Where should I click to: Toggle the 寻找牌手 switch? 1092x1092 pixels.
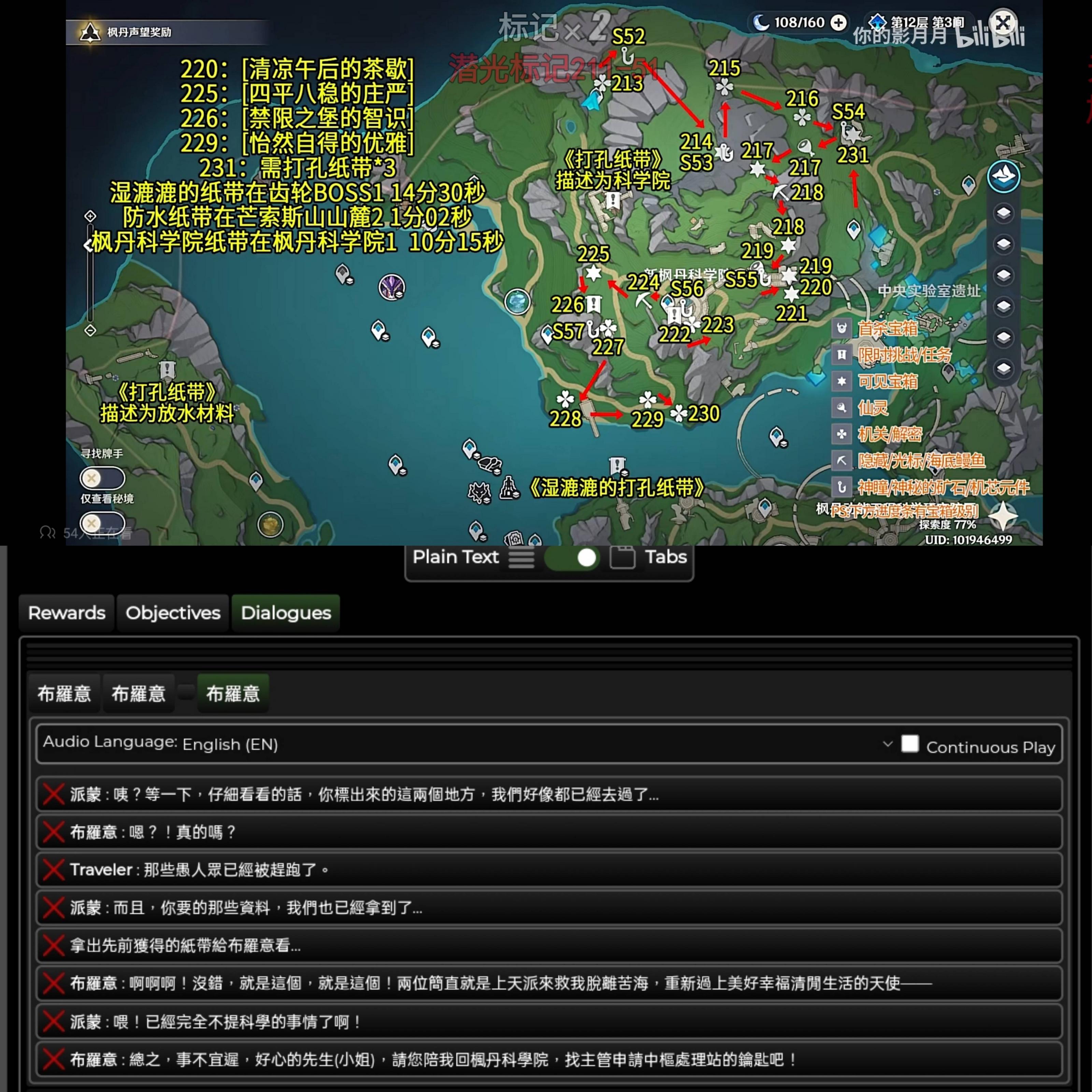(102, 478)
